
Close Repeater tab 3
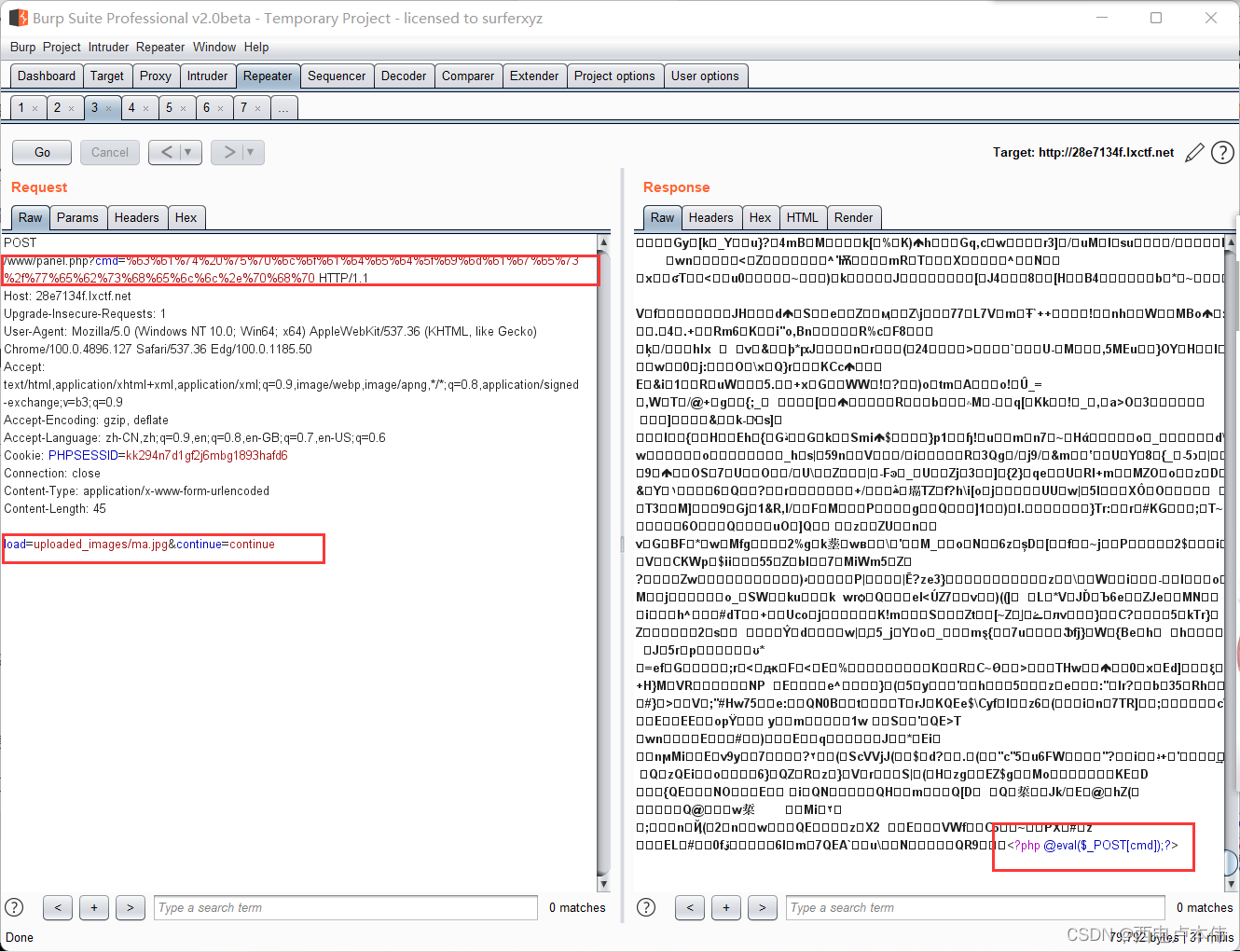coord(108,108)
